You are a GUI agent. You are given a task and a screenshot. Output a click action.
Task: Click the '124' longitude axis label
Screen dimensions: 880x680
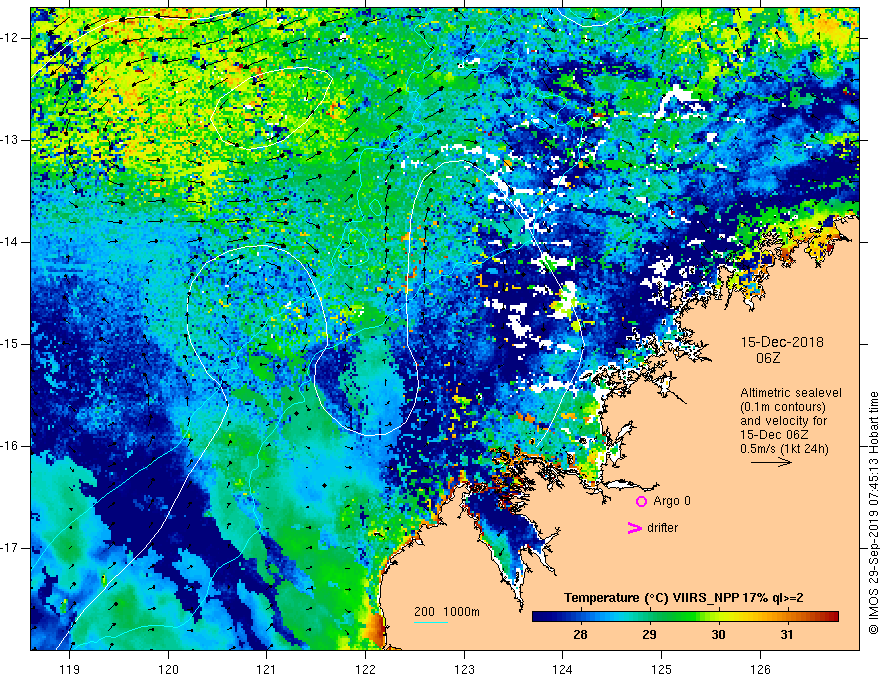point(563,669)
